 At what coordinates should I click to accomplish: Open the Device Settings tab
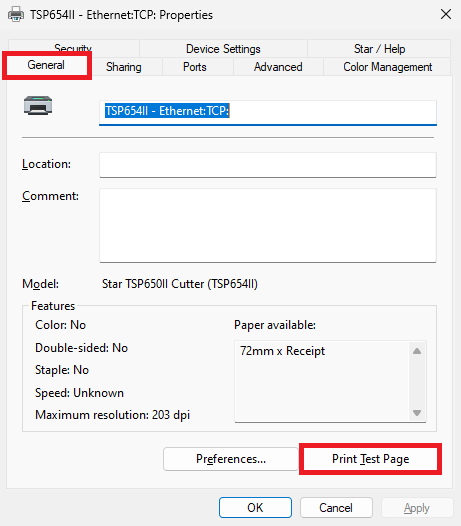click(223, 49)
